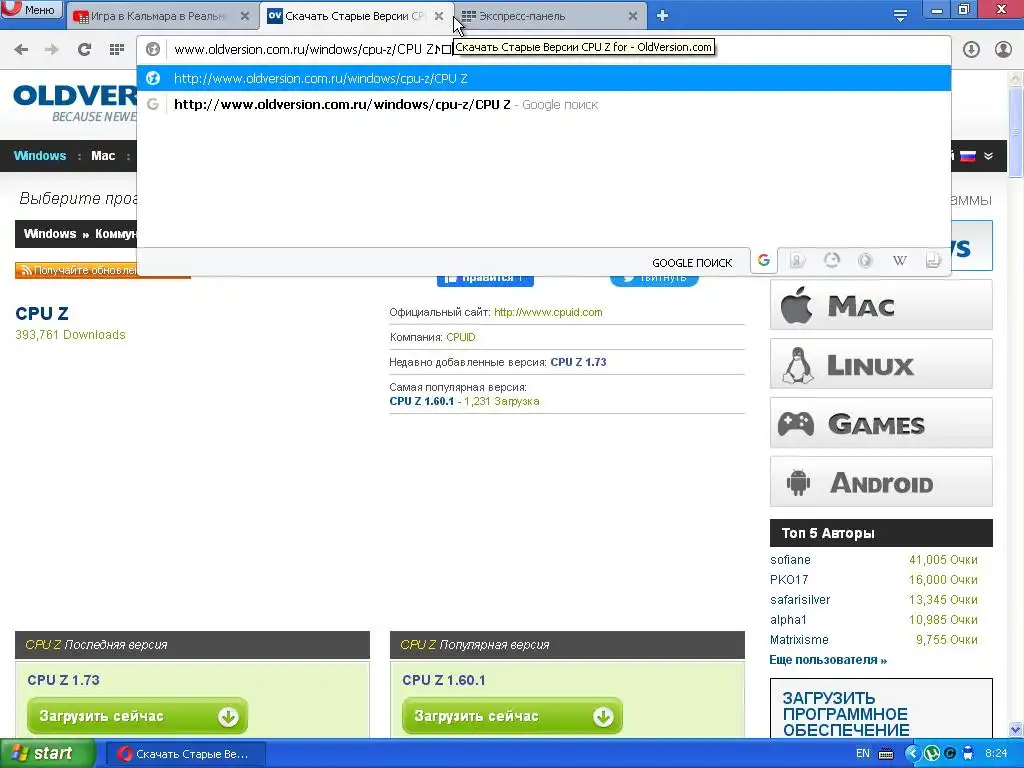
Task: Close the Экспресс-панель tab
Action: (x=633, y=16)
